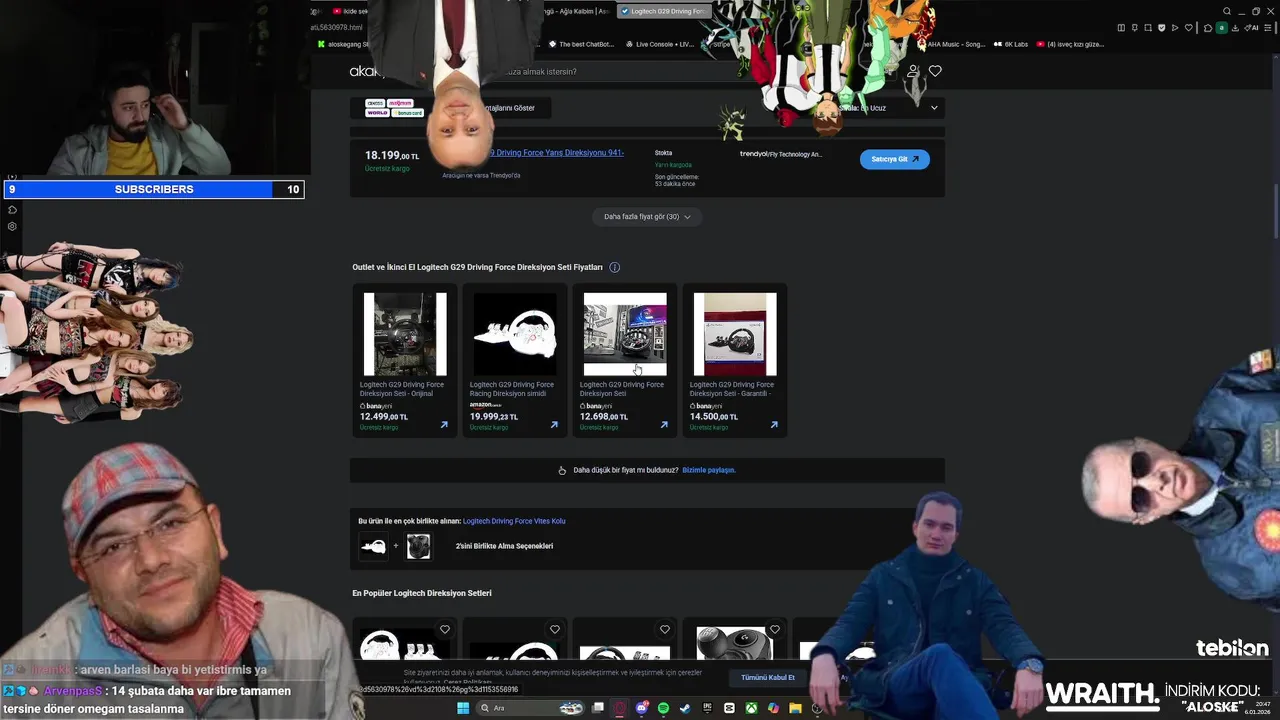Favorite the fourth popular Logitech set card
Viewport: 1280px width, 720px height.
(x=775, y=630)
